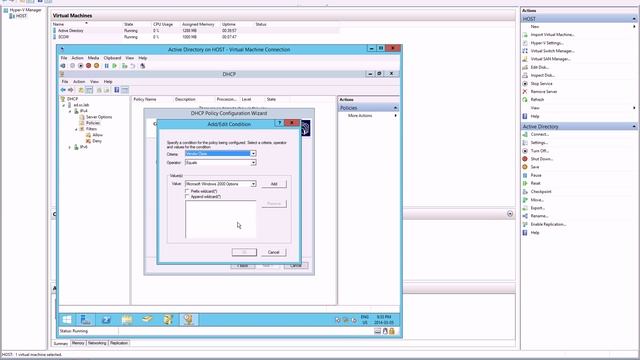640x360 pixels.
Task: Click the DHCP app icon in VM taskbar
Action: click(189, 320)
